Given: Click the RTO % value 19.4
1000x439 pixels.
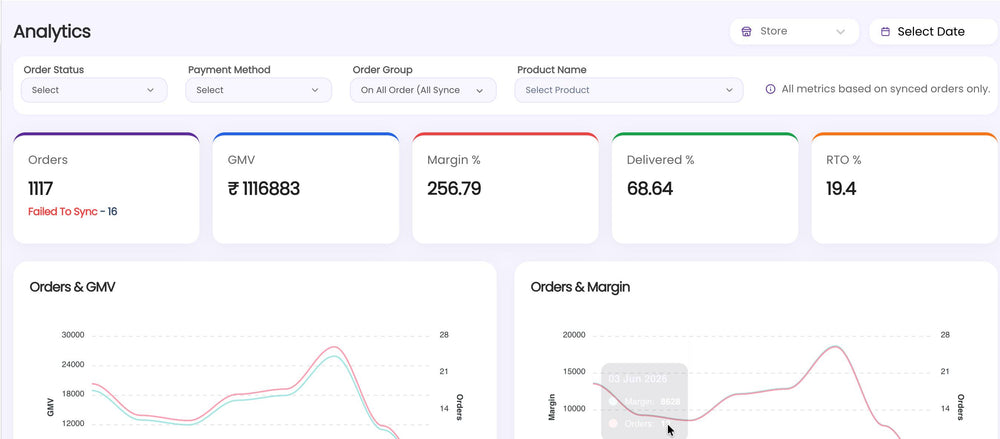Looking at the screenshot, I should [841, 188].
